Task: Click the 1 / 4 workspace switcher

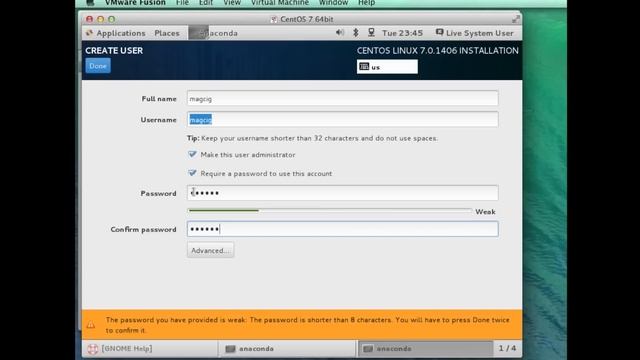Action: pyautogui.click(x=507, y=348)
